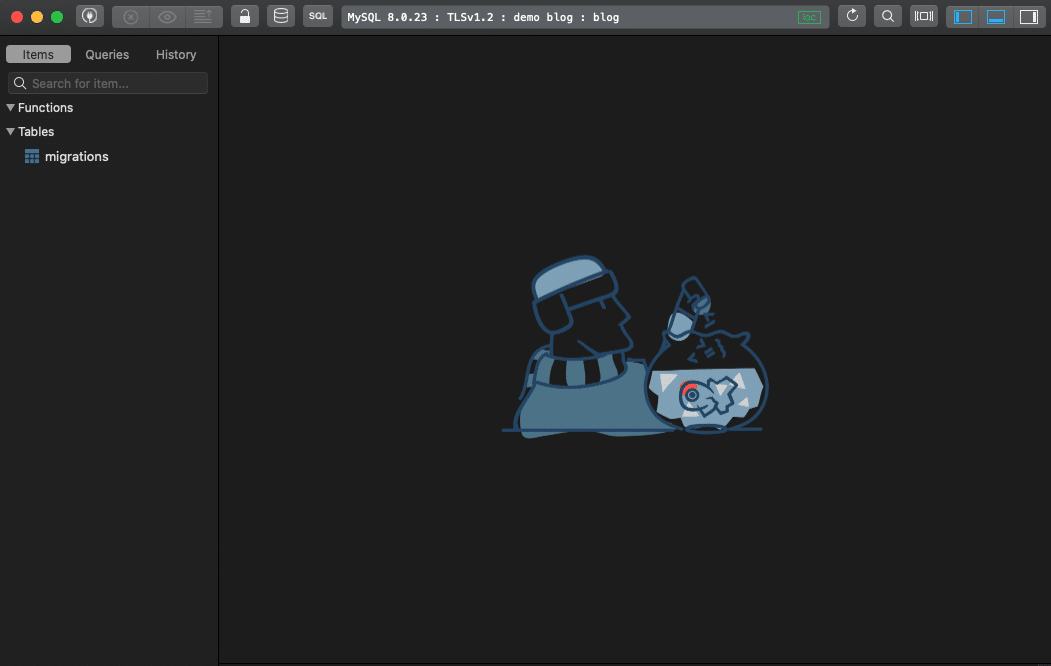Minimize window with yellow button
The width and height of the screenshot is (1051, 666).
point(37,17)
